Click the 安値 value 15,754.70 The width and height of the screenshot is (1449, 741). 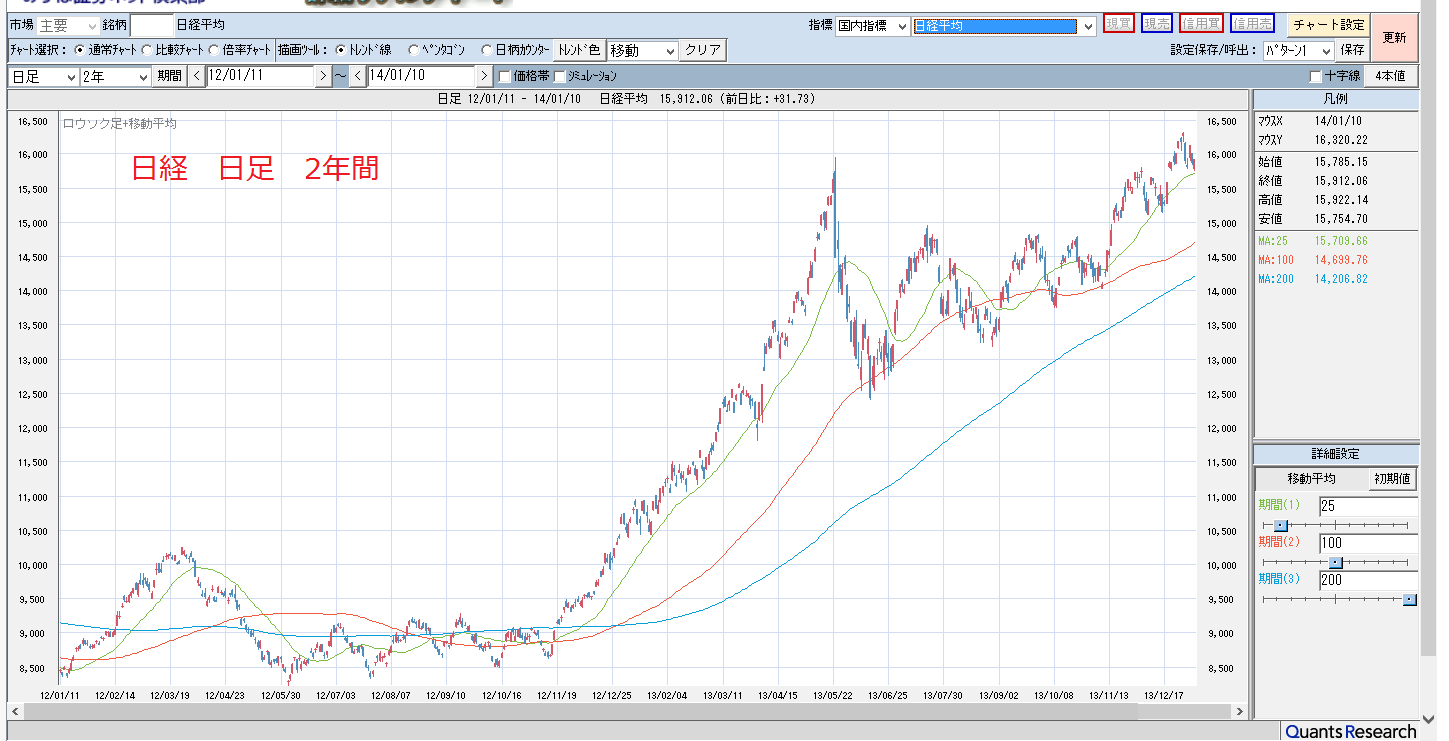(x=1340, y=218)
